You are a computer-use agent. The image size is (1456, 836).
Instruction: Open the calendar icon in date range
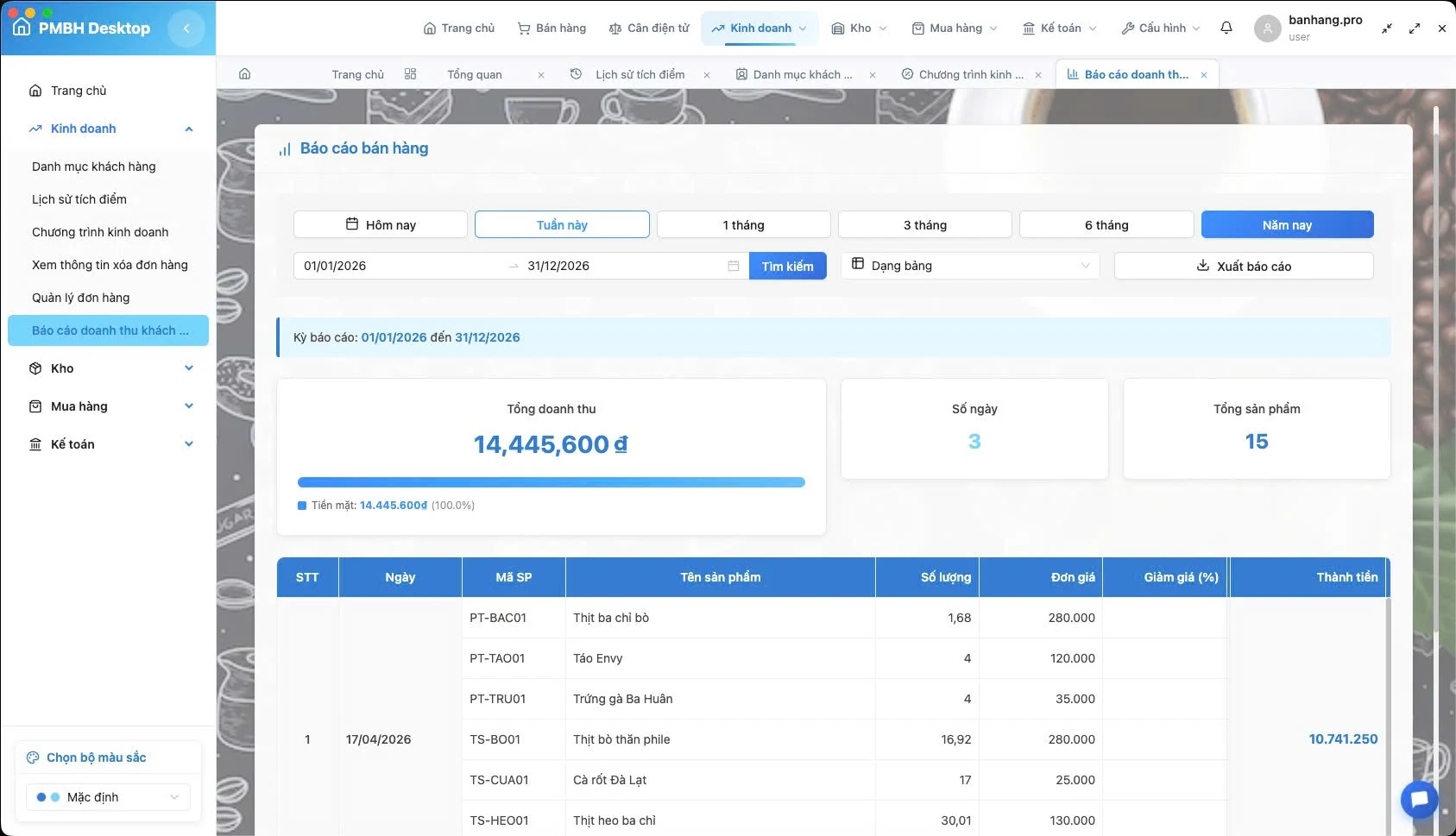point(734,266)
